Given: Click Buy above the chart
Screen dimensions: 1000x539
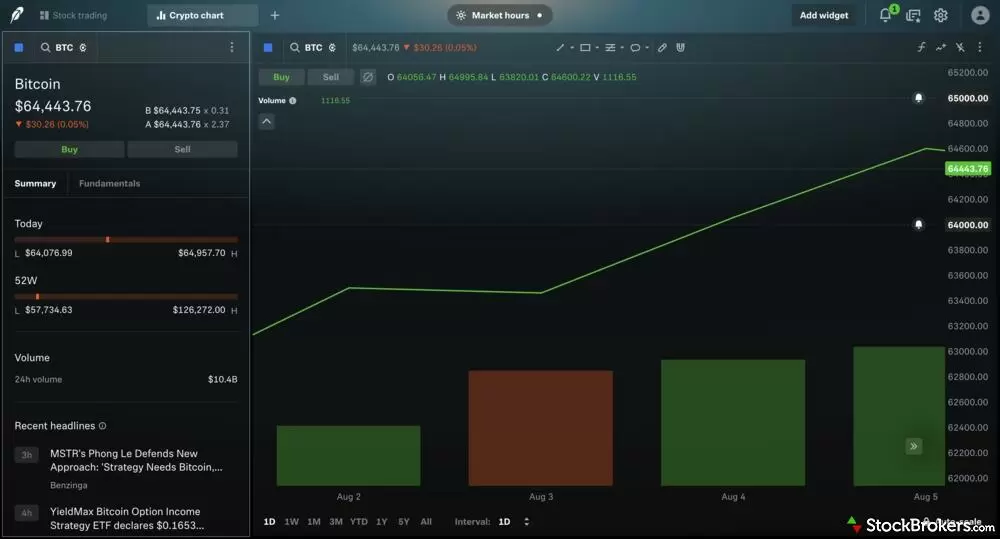Looking at the screenshot, I should pyautogui.click(x=281, y=77).
